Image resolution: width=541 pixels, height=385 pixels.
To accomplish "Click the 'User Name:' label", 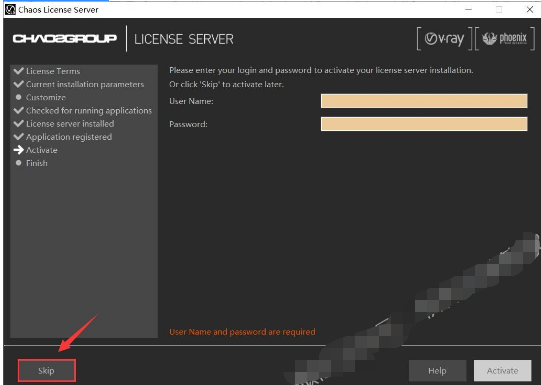I will [191, 101].
